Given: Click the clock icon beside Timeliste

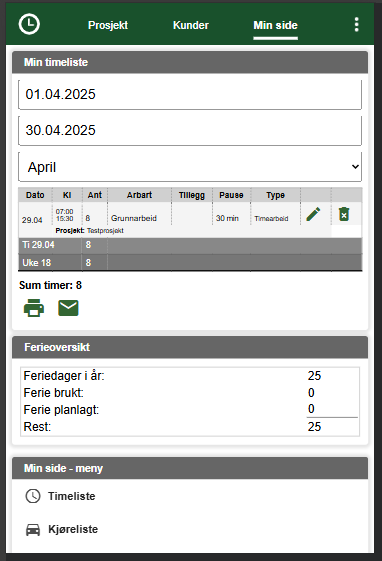Looking at the screenshot, I should click(x=33, y=496).
